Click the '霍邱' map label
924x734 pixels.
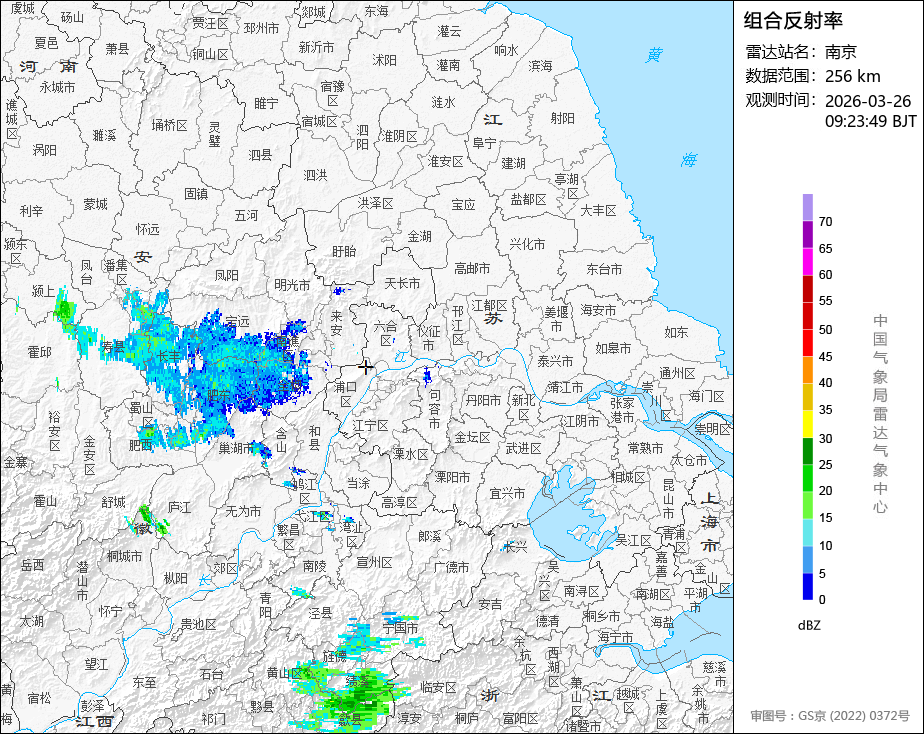39,352
